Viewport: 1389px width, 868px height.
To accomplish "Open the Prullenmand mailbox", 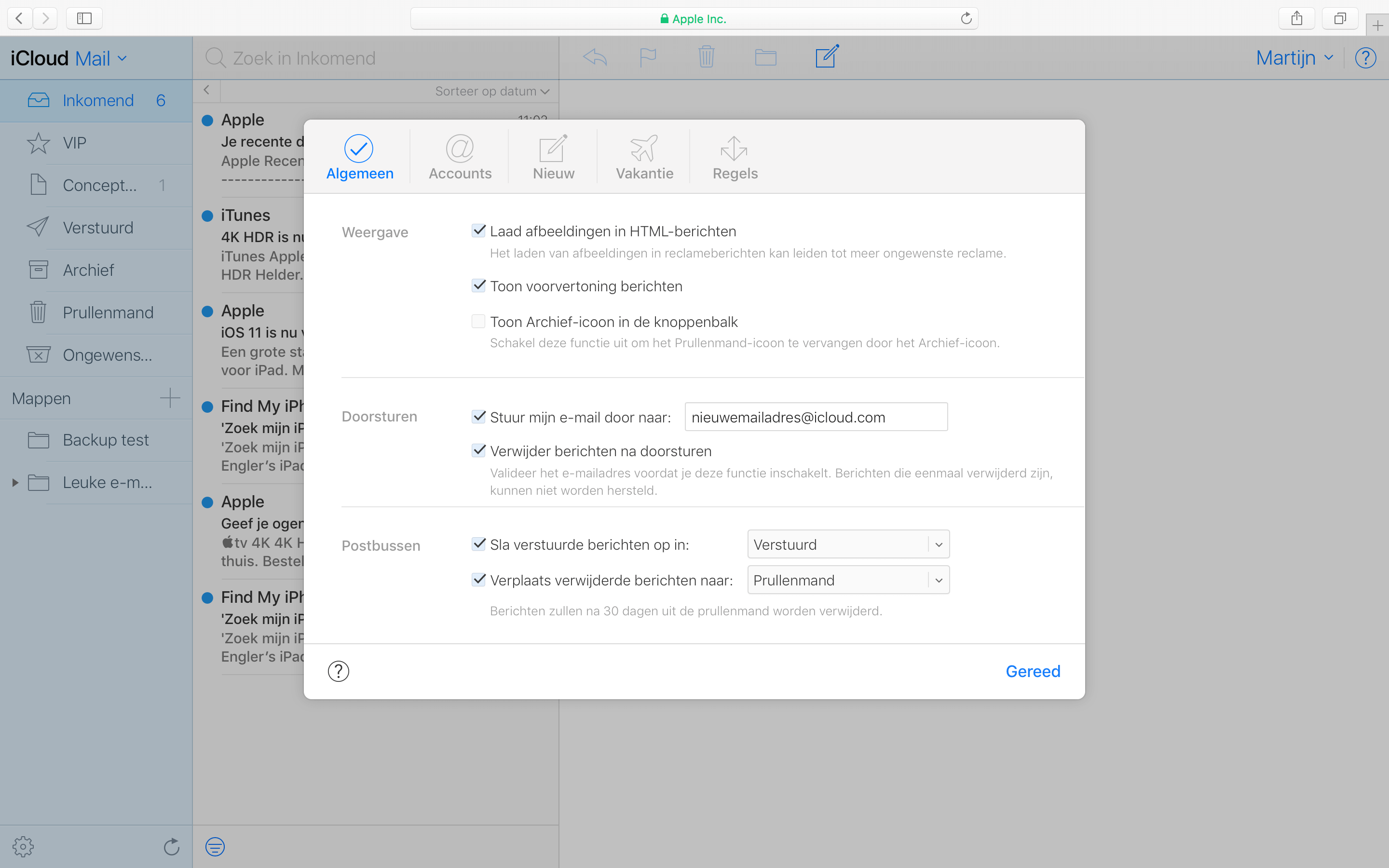I will pos(96,313).
